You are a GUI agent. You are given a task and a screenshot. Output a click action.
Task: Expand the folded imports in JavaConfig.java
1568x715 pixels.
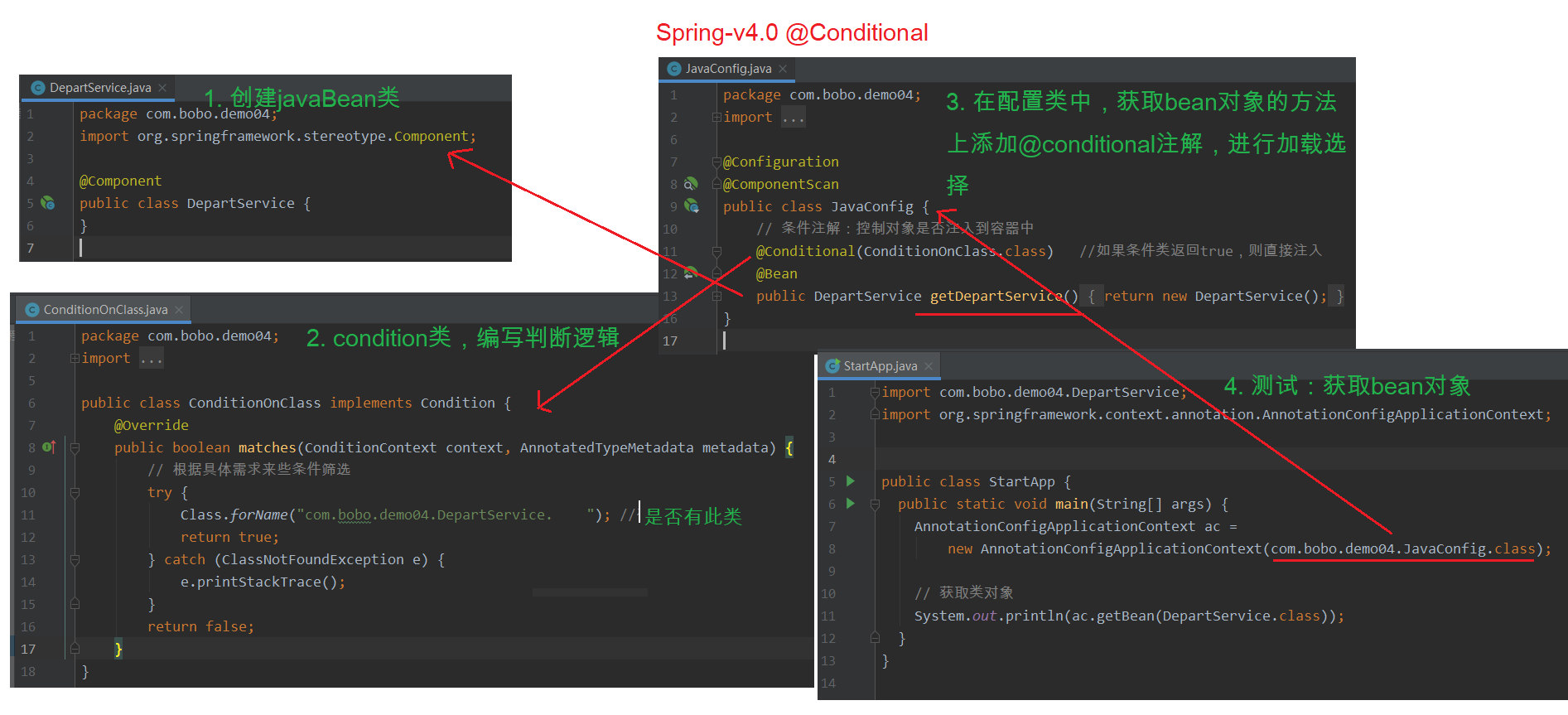click(x=716, y=118)
